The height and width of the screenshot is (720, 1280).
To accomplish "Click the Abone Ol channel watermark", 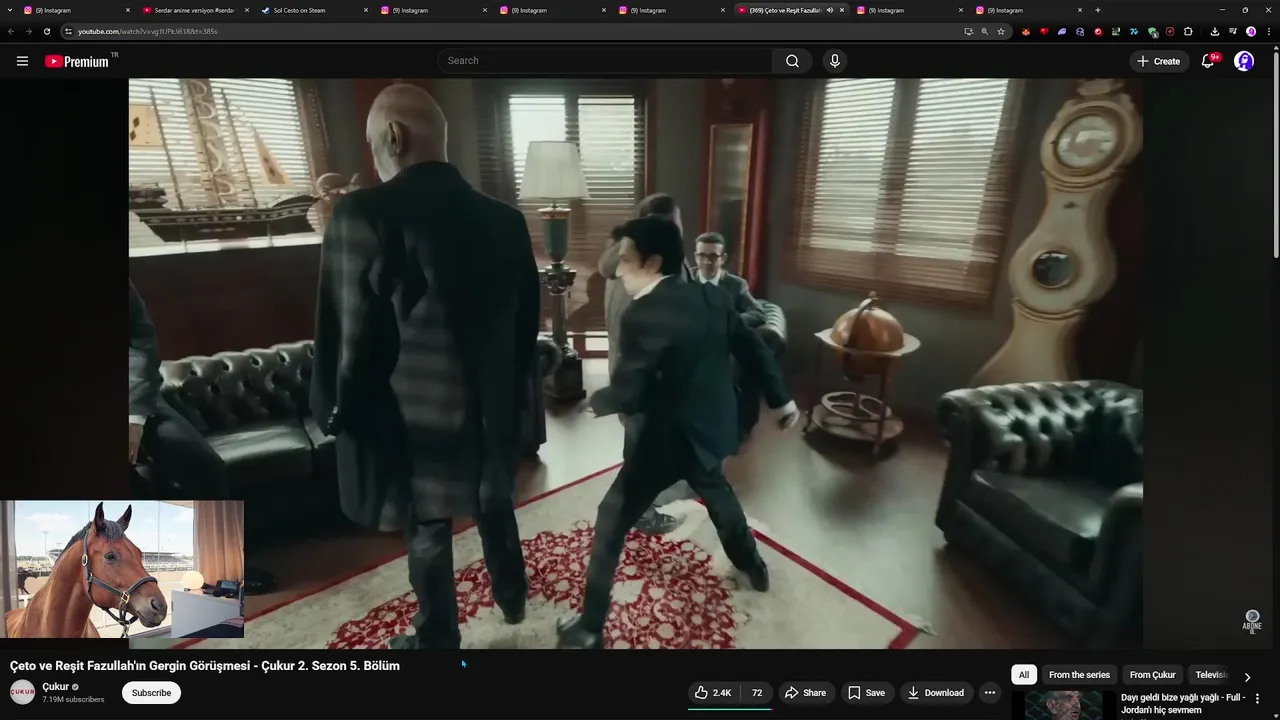I will click(x=1252, y=622).
